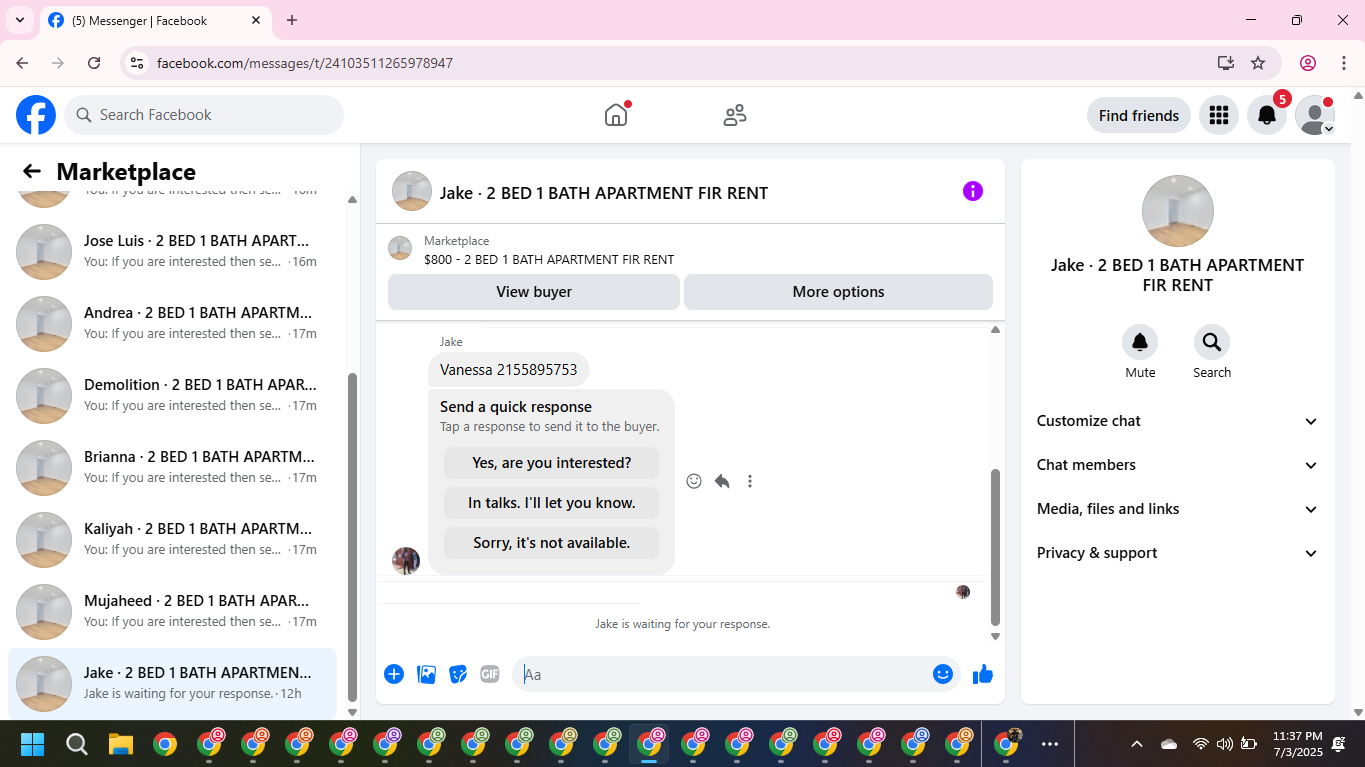This screenshot has width=1365, height=767.
Task: Click the conversation list scrollbar
Action: [x=352, y=537]
